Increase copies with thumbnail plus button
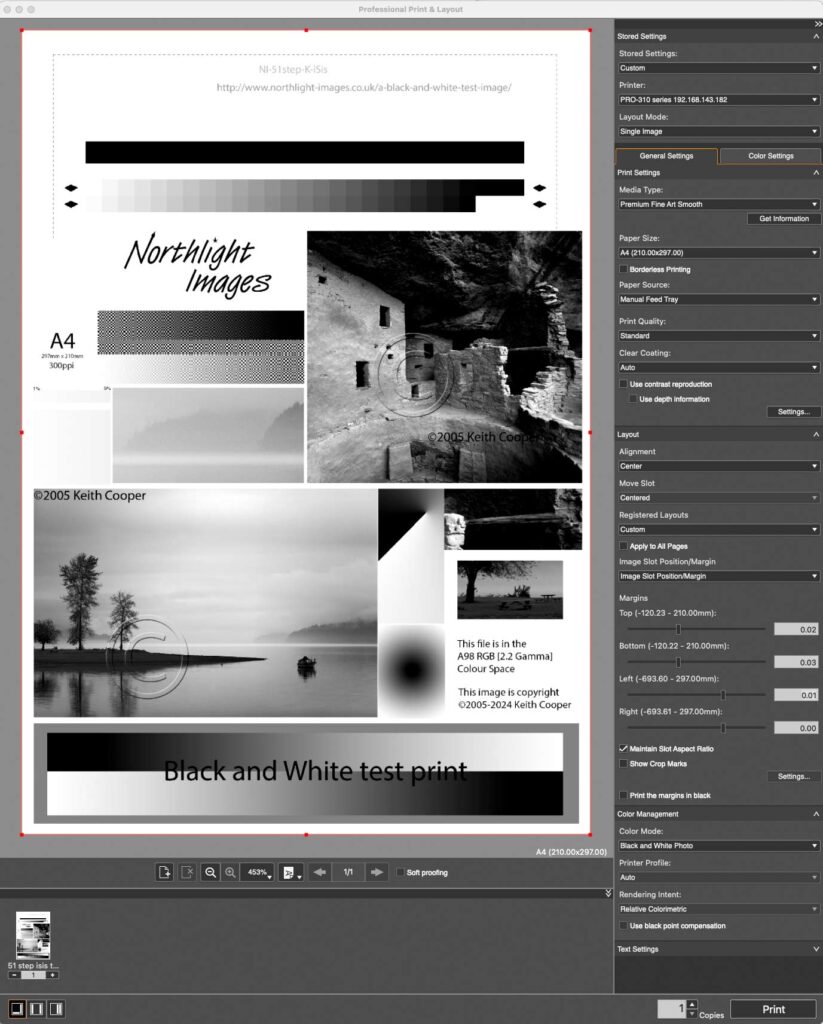This screenshot has width=823, height=1024. pyautogui.click(x=52, y=975)
